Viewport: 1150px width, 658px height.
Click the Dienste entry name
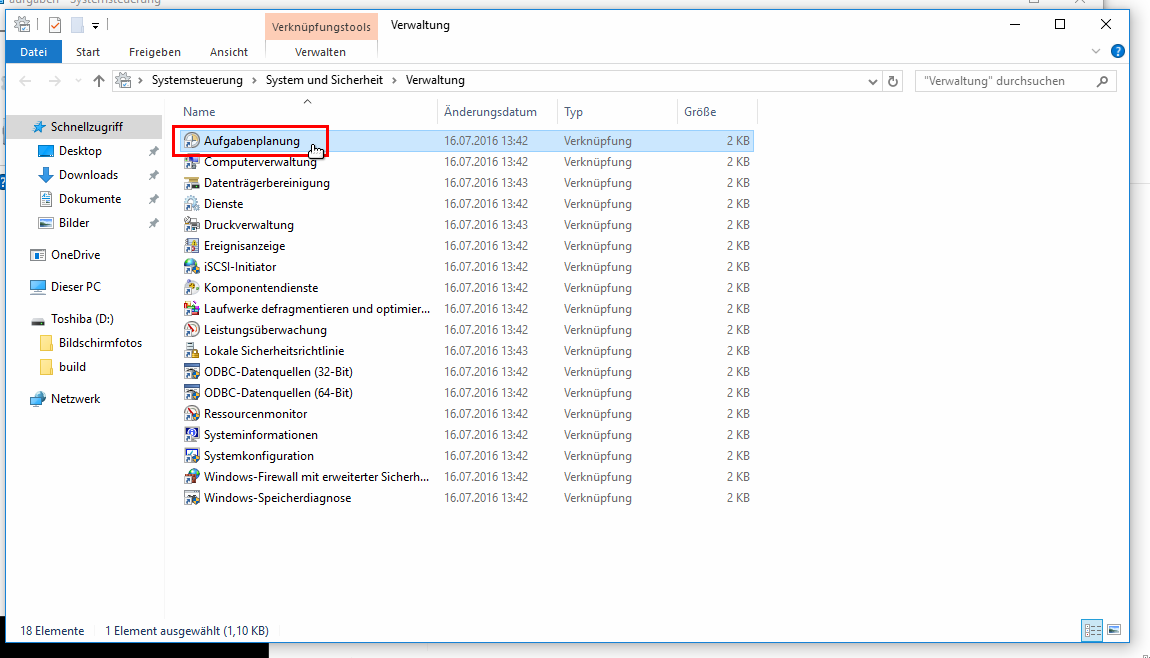tap(224, 204)
